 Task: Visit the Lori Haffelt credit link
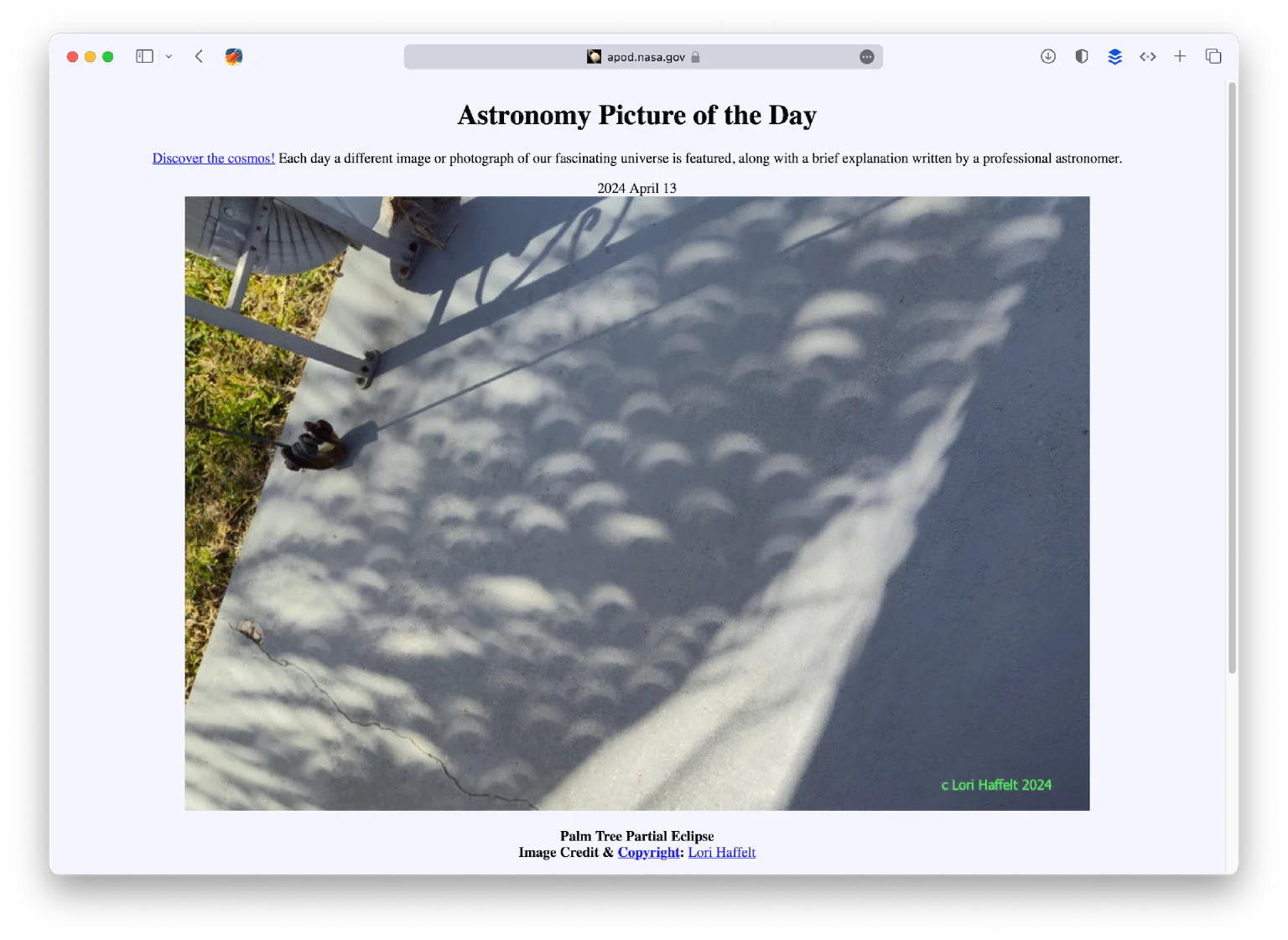722,852
